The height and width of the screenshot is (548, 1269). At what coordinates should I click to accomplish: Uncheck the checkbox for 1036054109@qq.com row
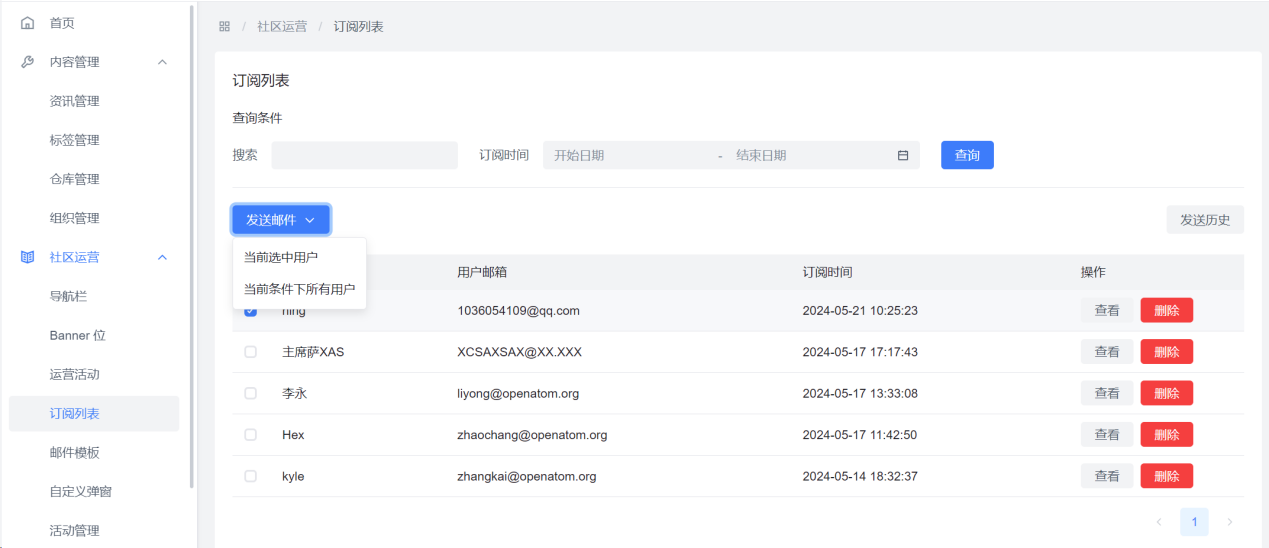(x=250, y=311)
